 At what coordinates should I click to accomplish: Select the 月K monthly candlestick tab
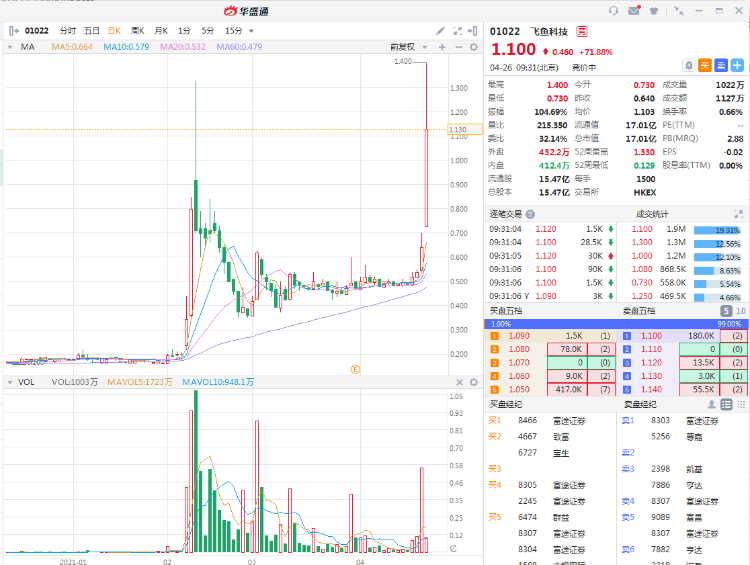161,31
